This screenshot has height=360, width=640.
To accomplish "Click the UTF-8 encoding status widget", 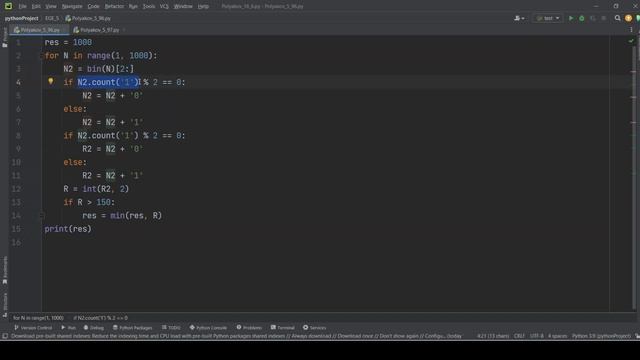I will tap(537, 336).
